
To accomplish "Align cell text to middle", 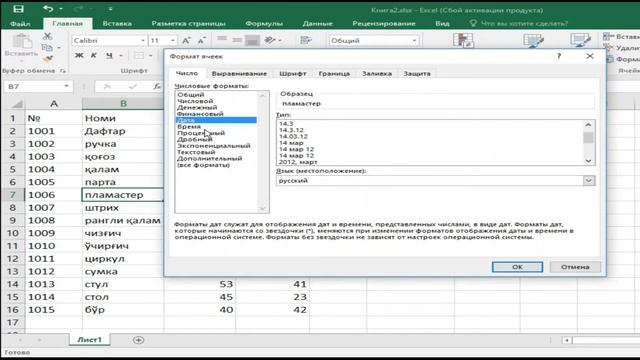I will (237, 40).
